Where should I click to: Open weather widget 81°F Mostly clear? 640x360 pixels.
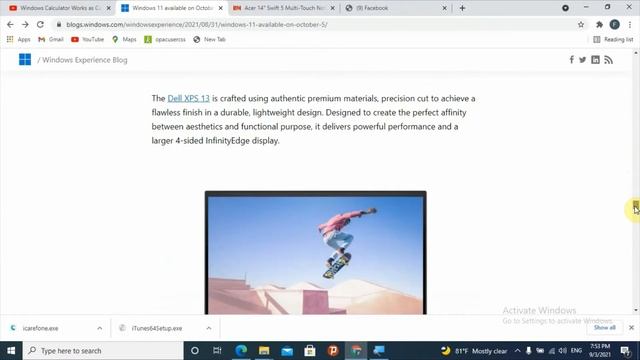474,351
